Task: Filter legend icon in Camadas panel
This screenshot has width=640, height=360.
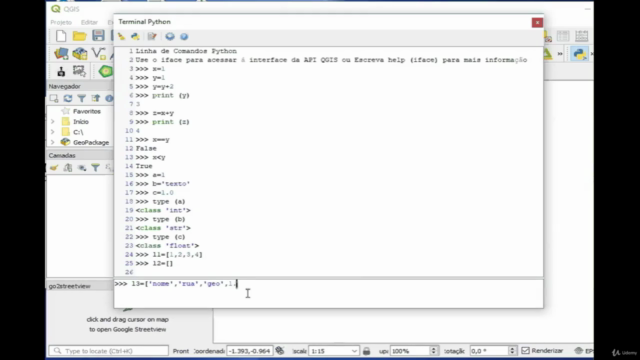Action: coord(96,168)
